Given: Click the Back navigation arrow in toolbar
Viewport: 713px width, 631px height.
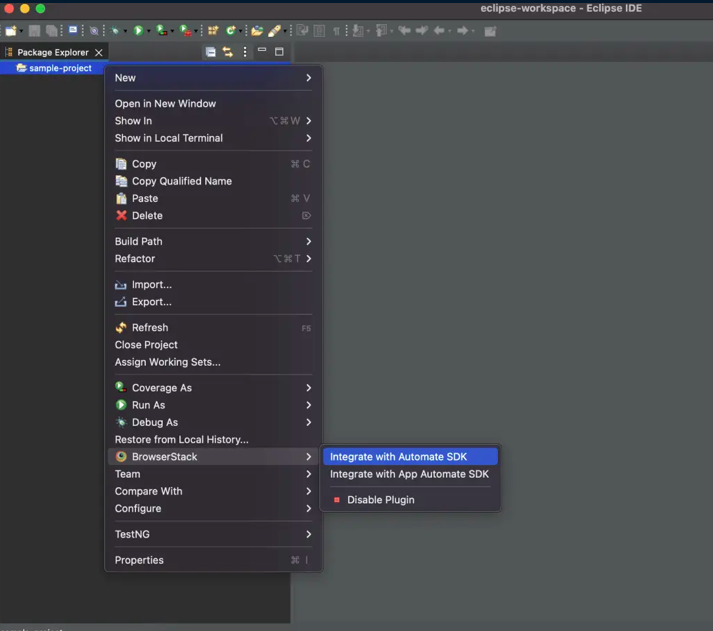Looking at the screenshot, I should pyautogui.click(x=439, y=30).
